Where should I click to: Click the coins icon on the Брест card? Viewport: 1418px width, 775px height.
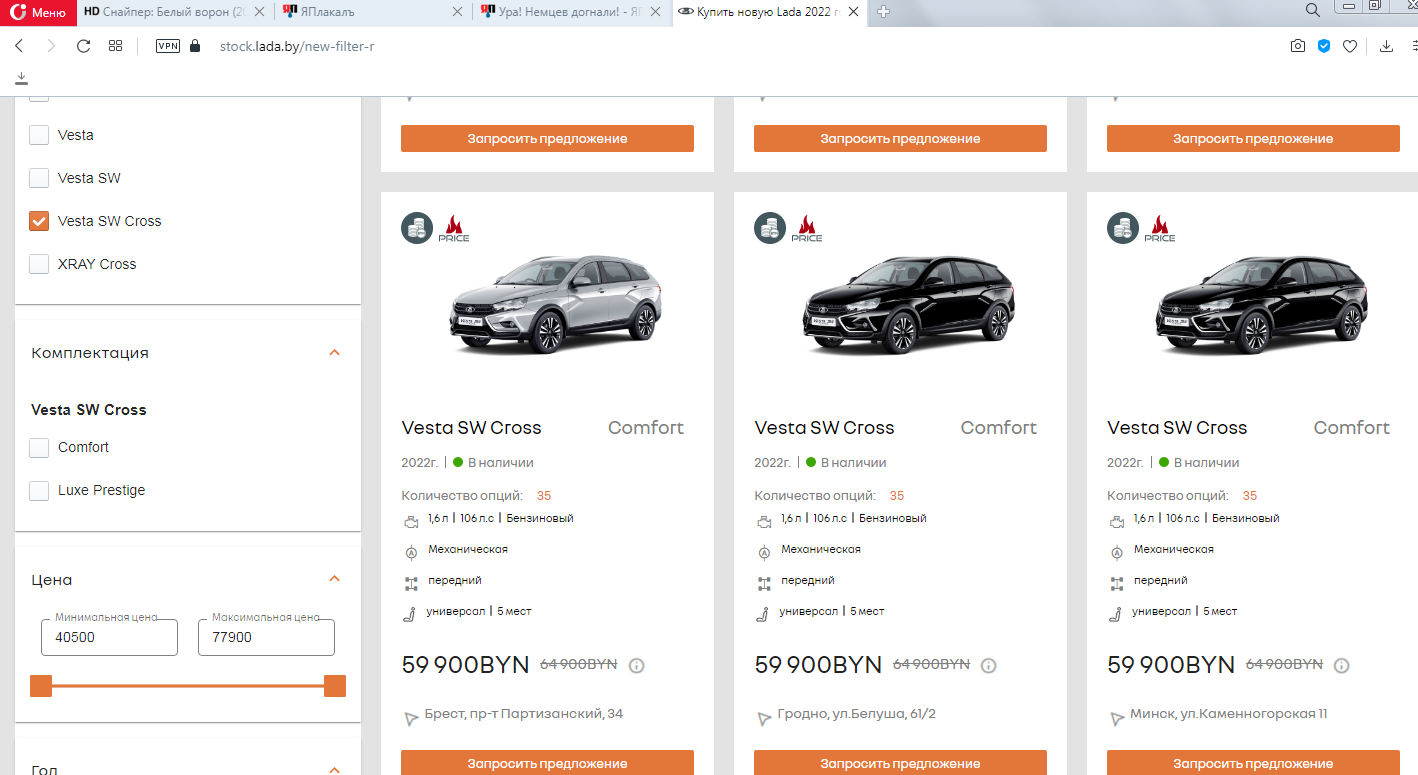click(x=417, y=228)
